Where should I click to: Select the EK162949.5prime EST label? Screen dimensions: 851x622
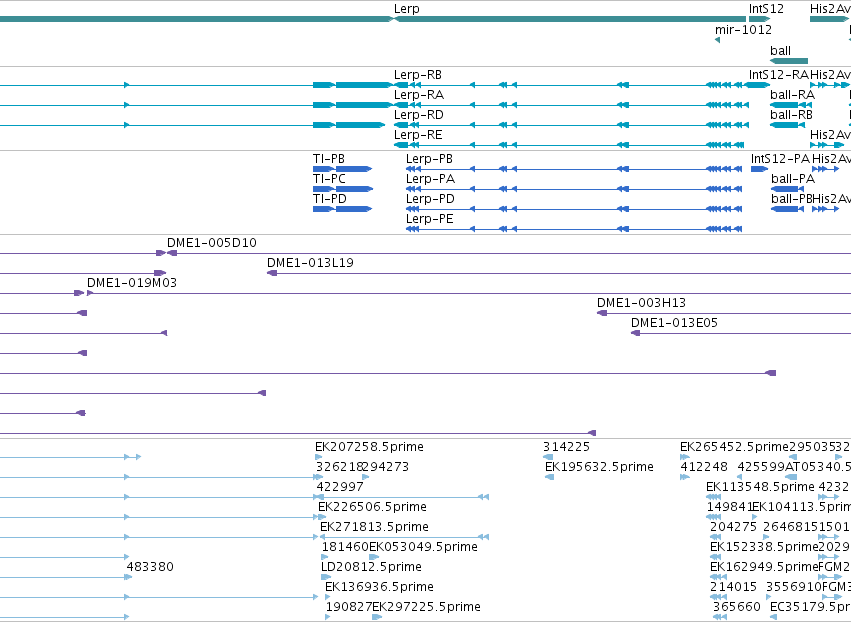(x=764, y=567)
